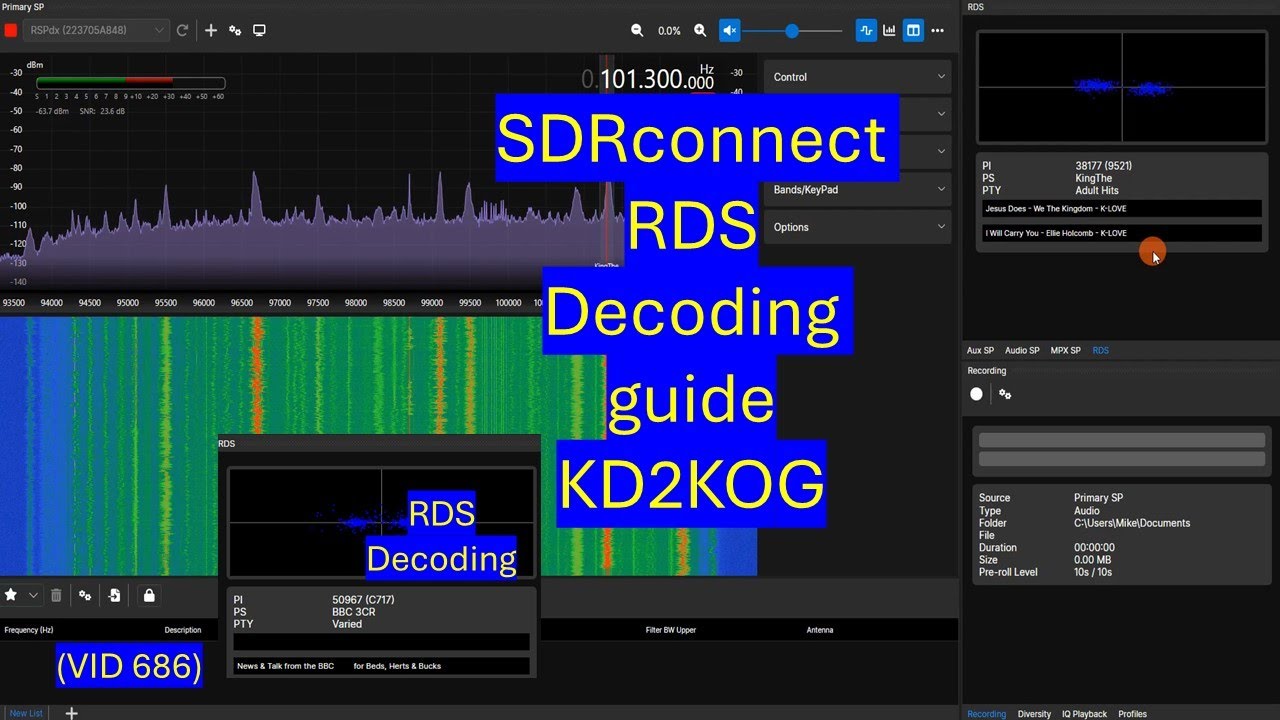
Task: Click the 95500 frequency scale label
Action: [165, 303]
